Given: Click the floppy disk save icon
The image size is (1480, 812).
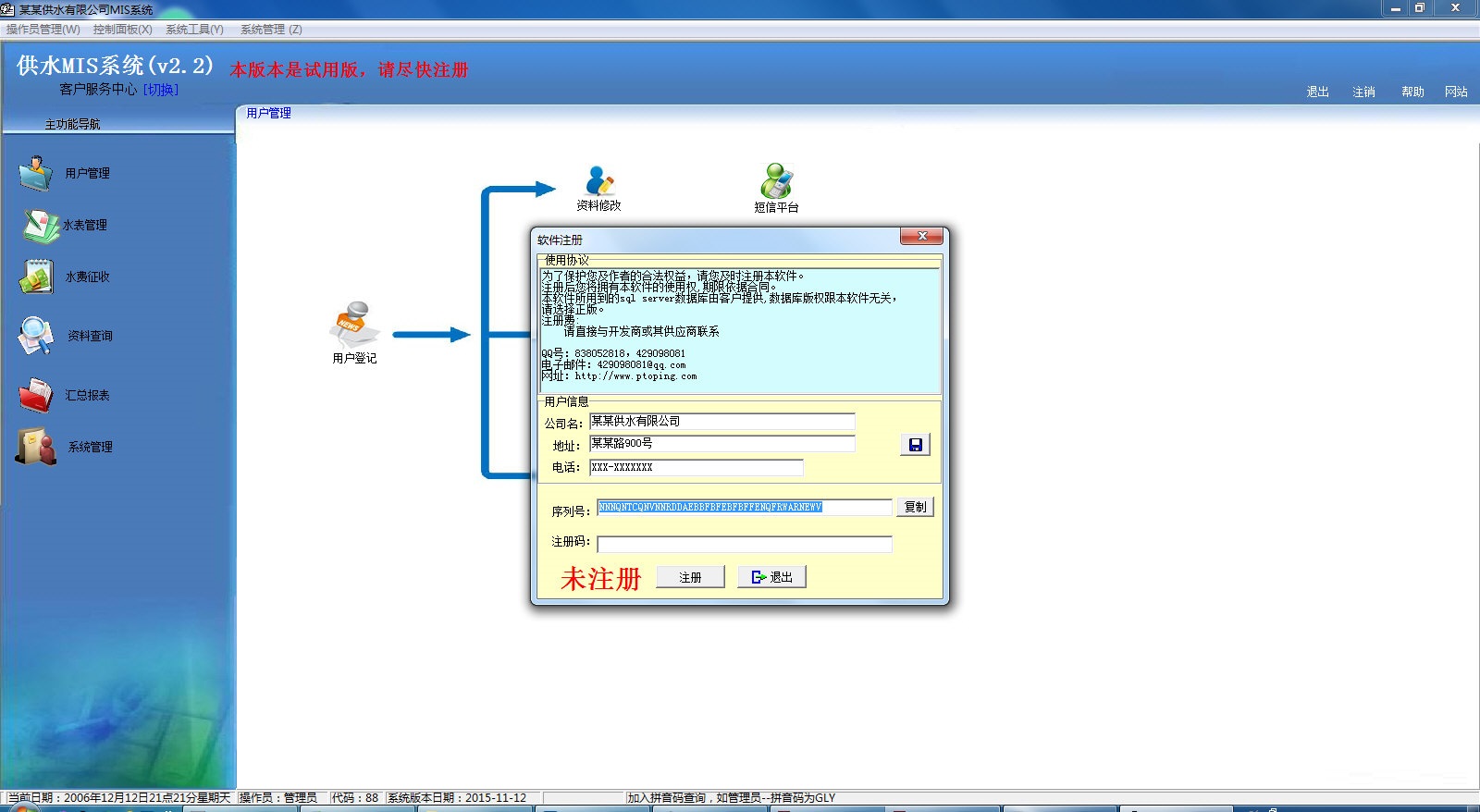Looking at the screenshot, I should pos(915,445).
